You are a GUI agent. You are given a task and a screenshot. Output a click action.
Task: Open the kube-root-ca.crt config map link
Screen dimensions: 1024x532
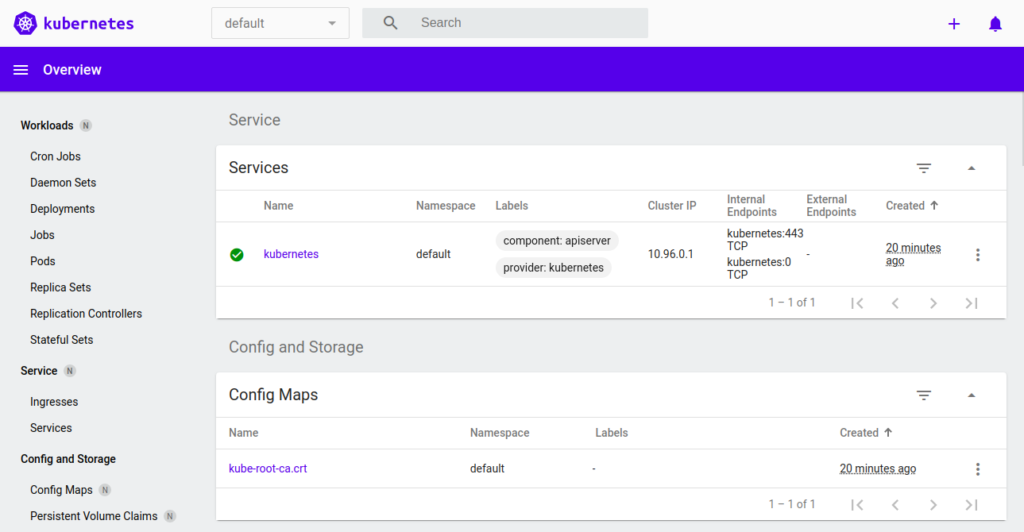click(x=268, y=469)
